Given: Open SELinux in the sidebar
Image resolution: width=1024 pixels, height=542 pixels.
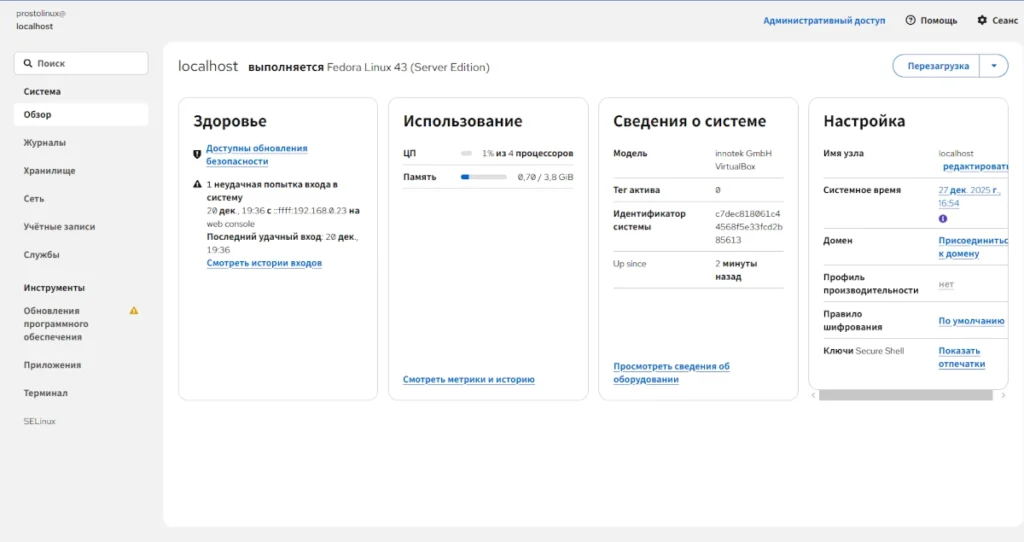Looking at the screenshot, I should point(81,421).
